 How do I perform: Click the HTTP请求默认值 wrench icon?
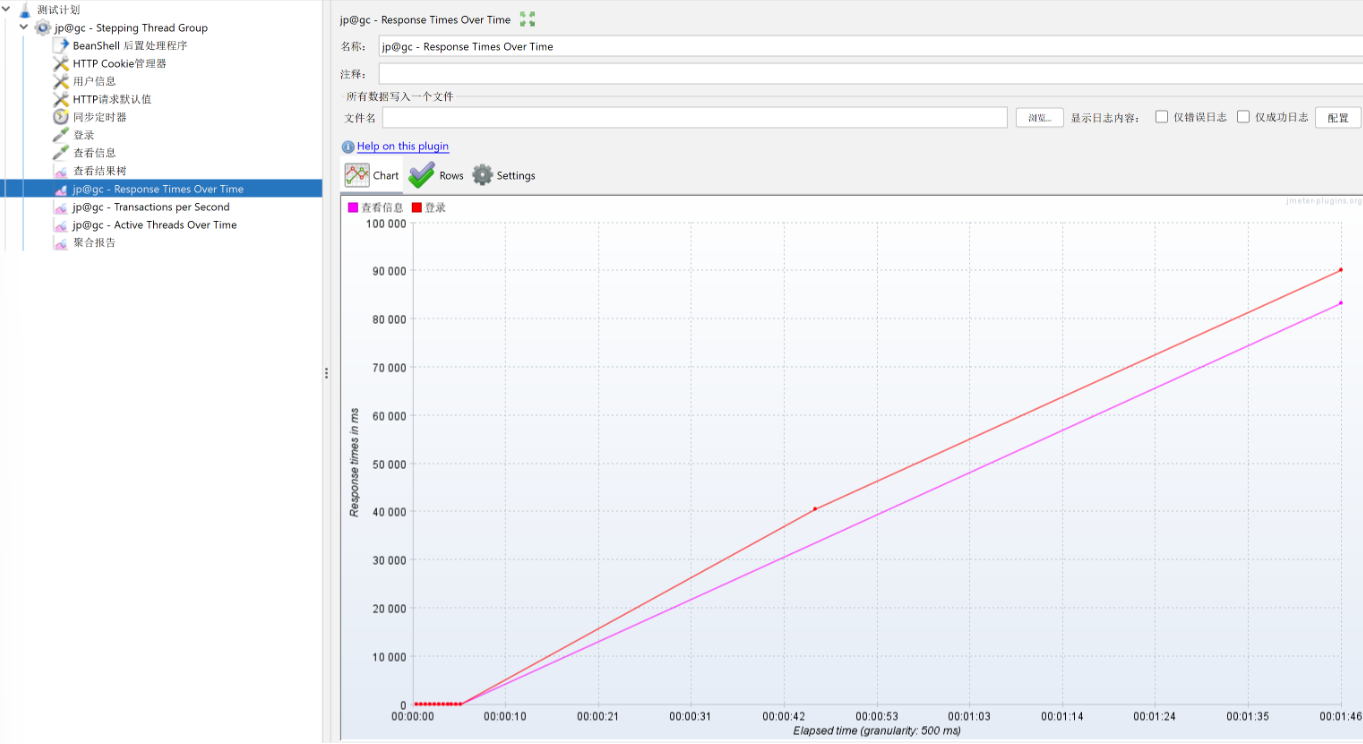(61, 100)
